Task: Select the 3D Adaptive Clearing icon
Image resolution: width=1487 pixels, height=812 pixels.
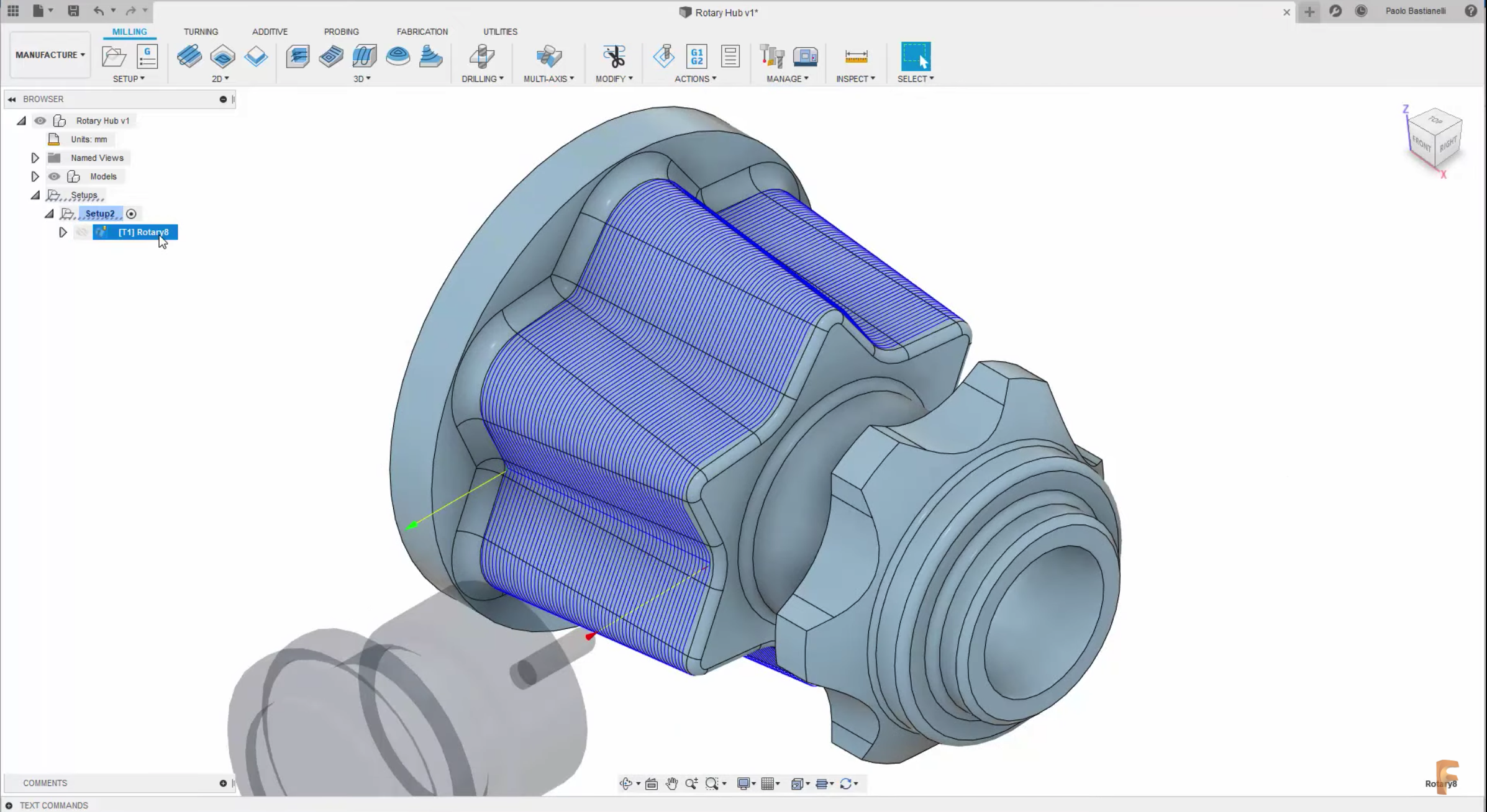Action: pos(298,56)
